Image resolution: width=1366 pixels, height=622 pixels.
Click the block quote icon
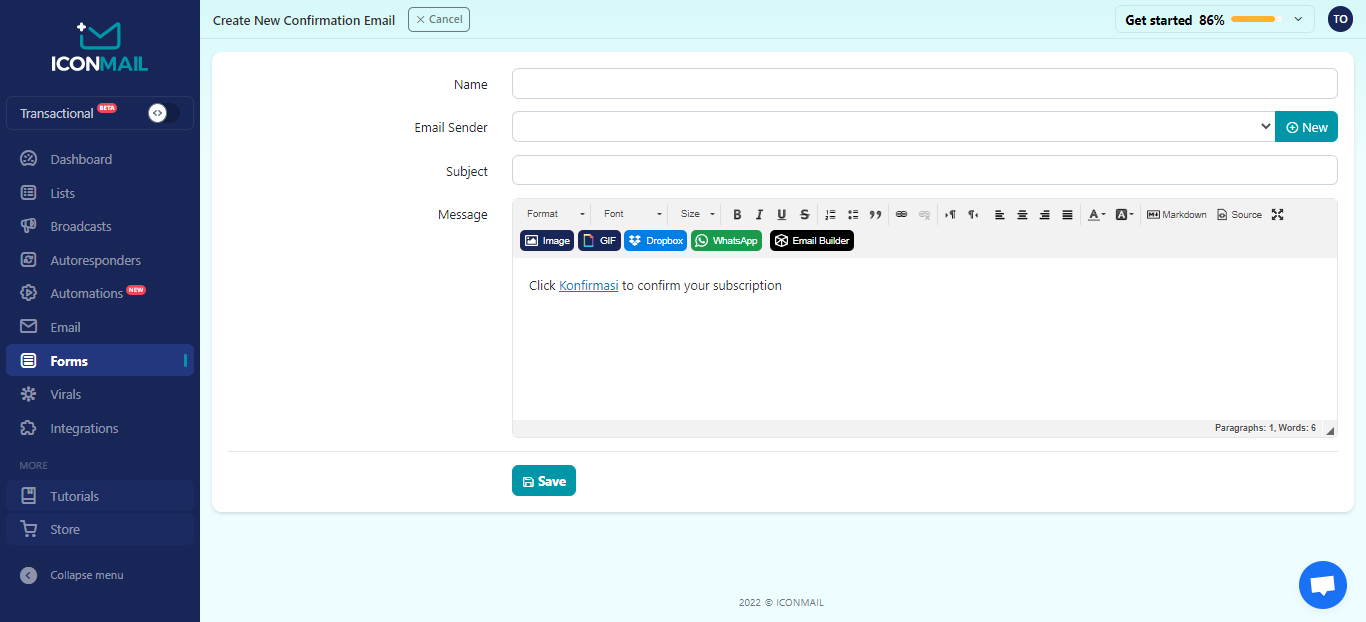click(x=876, y=215)
